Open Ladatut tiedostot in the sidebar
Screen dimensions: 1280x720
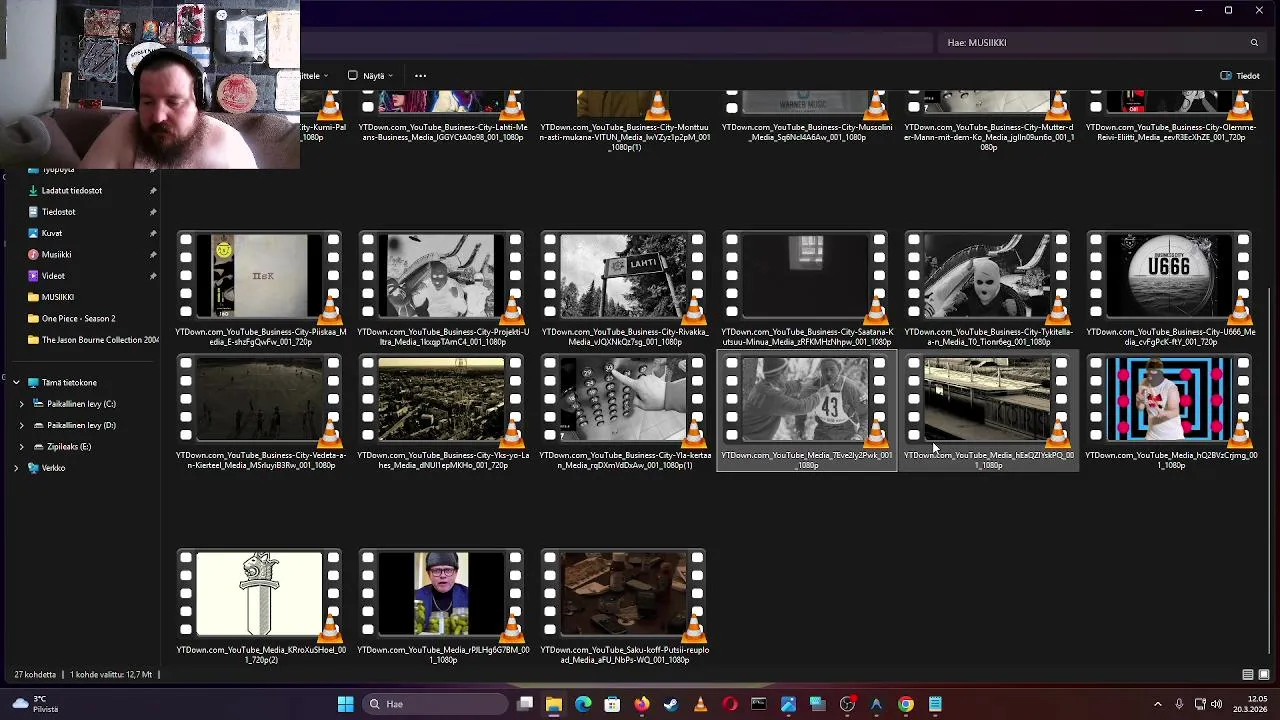tap(72, 190)
